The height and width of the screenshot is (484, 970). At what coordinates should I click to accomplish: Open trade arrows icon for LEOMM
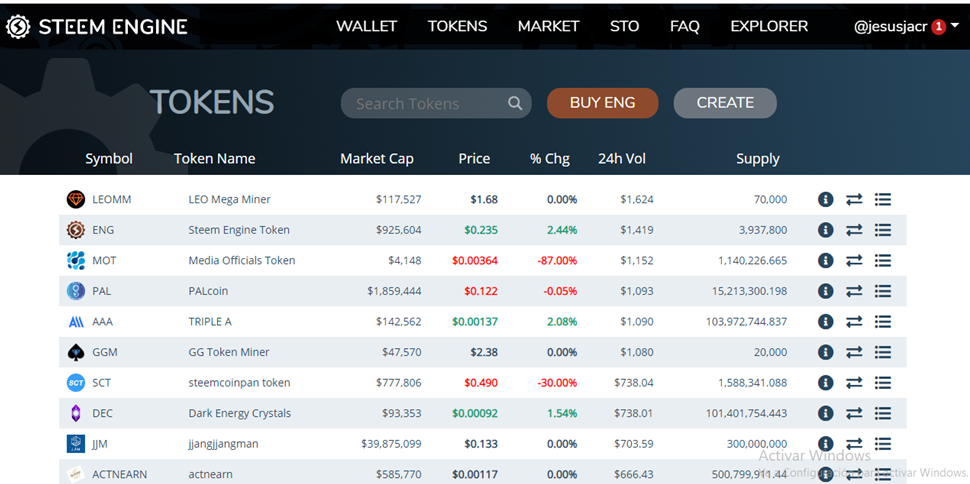point(854,199)
